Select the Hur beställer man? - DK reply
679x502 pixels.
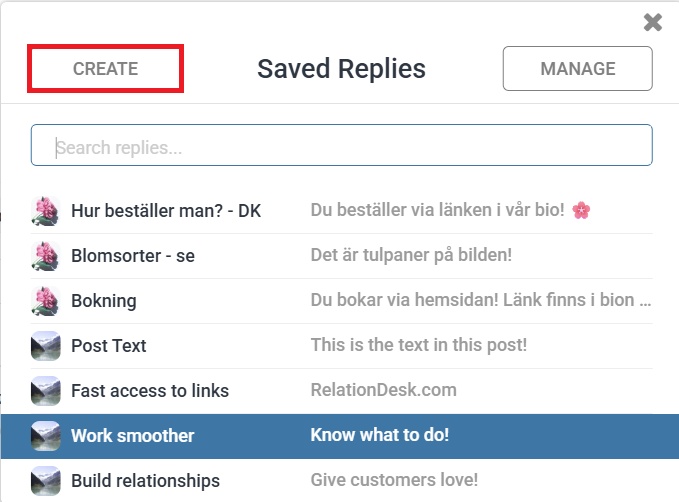click(341, 211)
